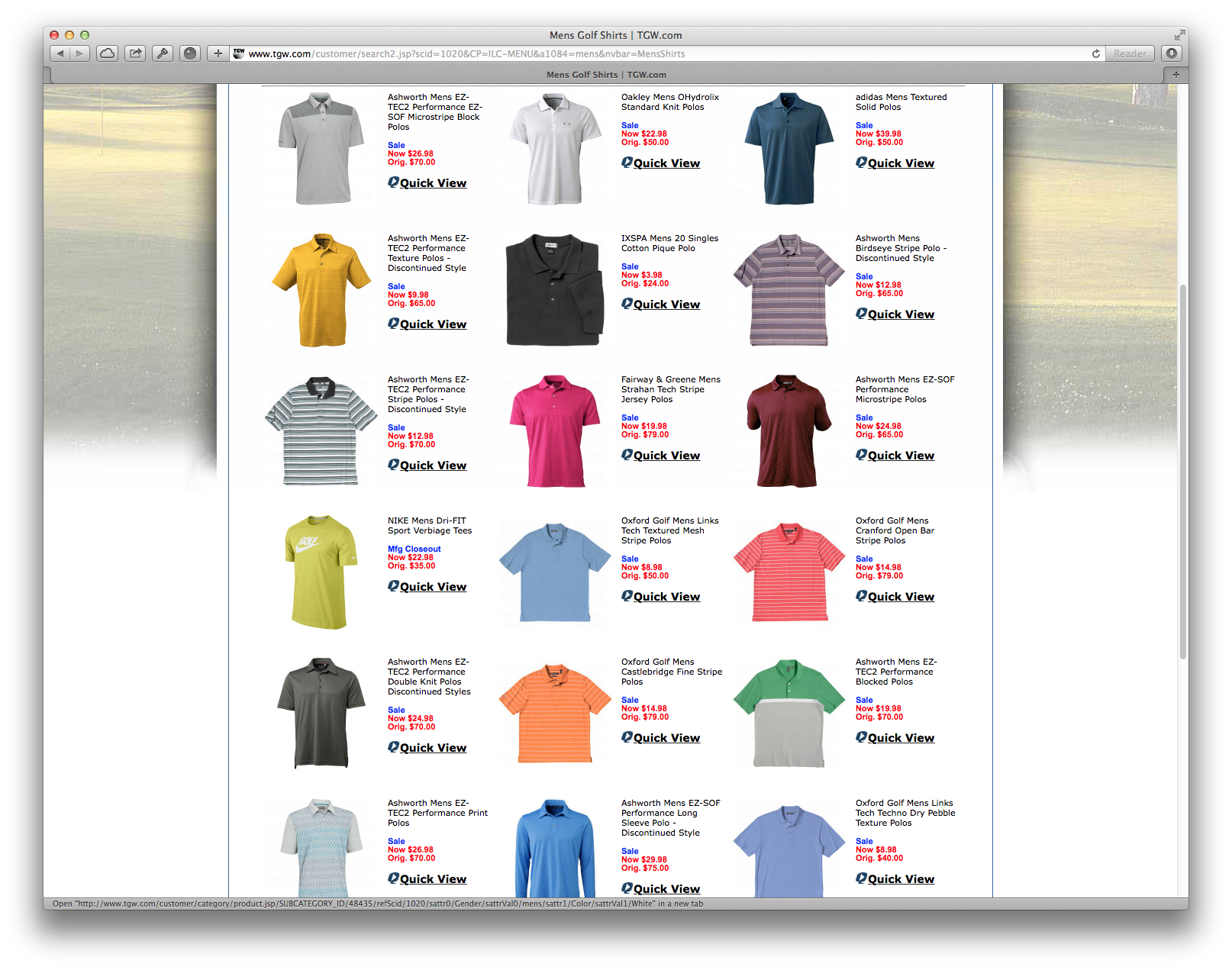Image resolution: width=1232 pixels, height=970 pixels.
Task: Enter full screen with the expand arrows icon
Action: click(x=1179, y=35)
